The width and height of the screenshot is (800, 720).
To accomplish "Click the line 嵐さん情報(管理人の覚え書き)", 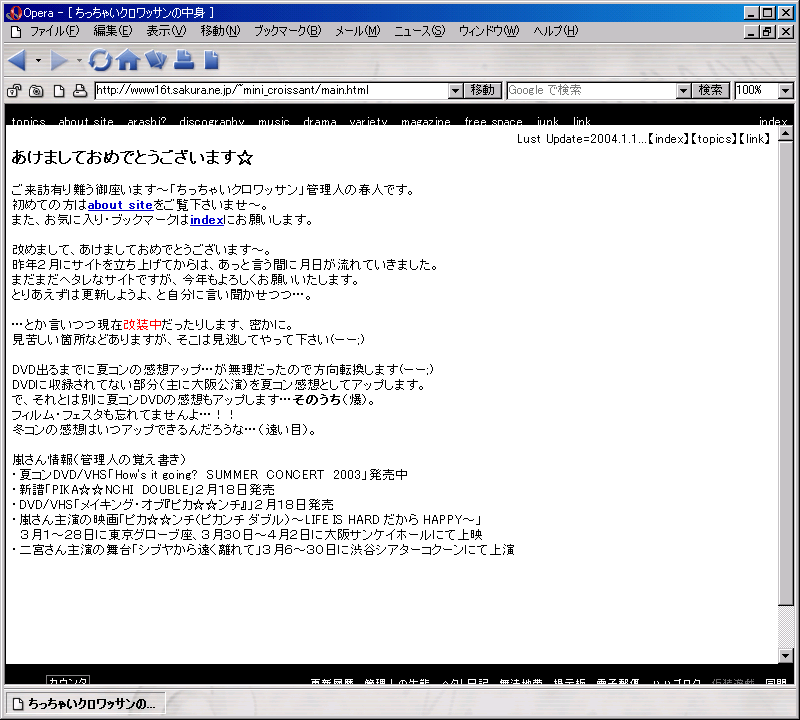I will (x=98, y=460).
